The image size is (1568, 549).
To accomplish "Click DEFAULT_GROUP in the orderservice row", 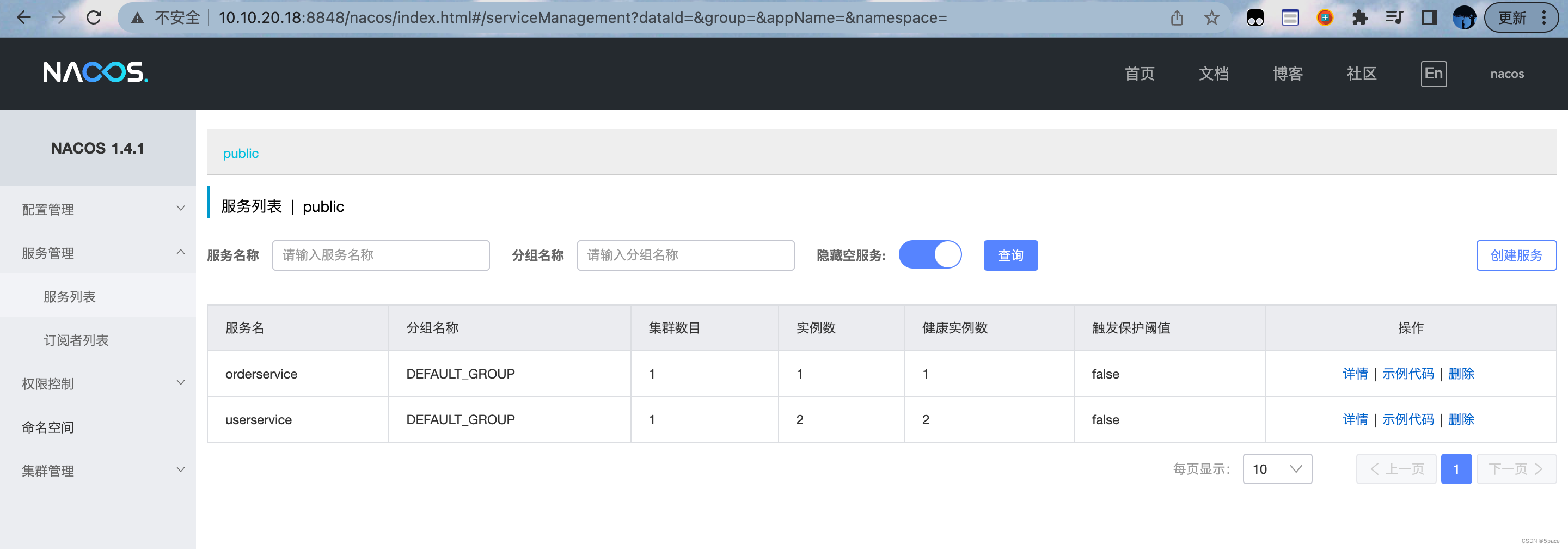I will coord(460,374).
